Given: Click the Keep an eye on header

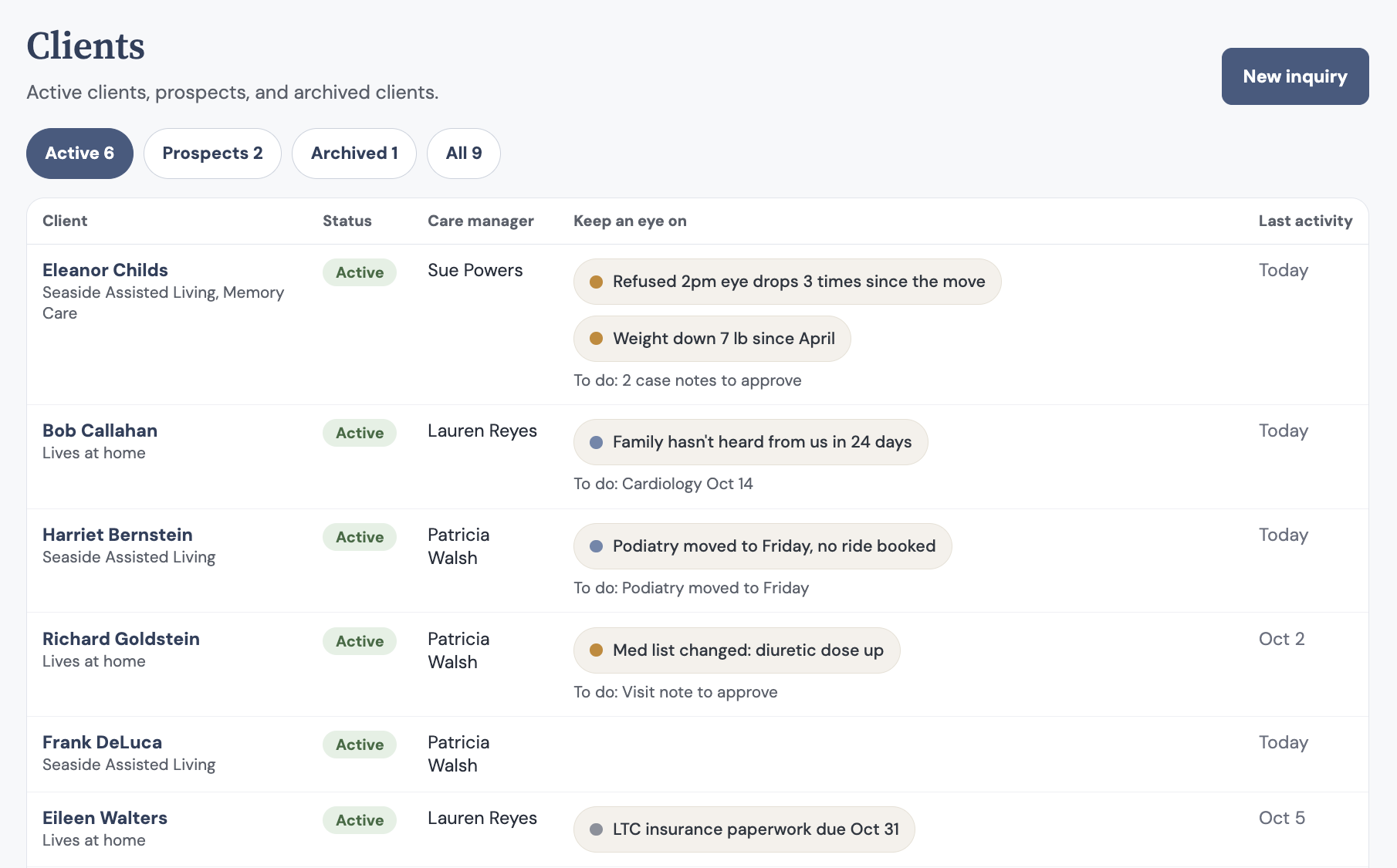Looking at the screenshot, I should click(x=630, y=221).
